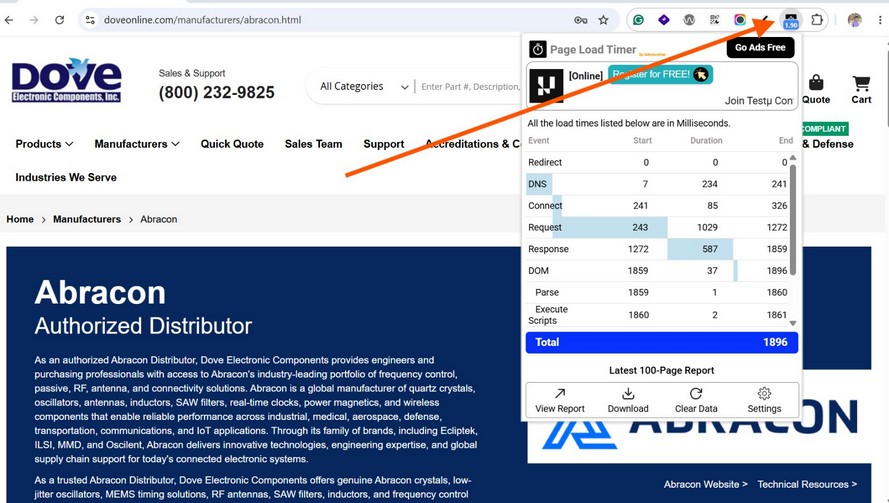Bookmark this page with the star icon
The image size is (889, 503).
pyautogui.click(x=603, y=20)
